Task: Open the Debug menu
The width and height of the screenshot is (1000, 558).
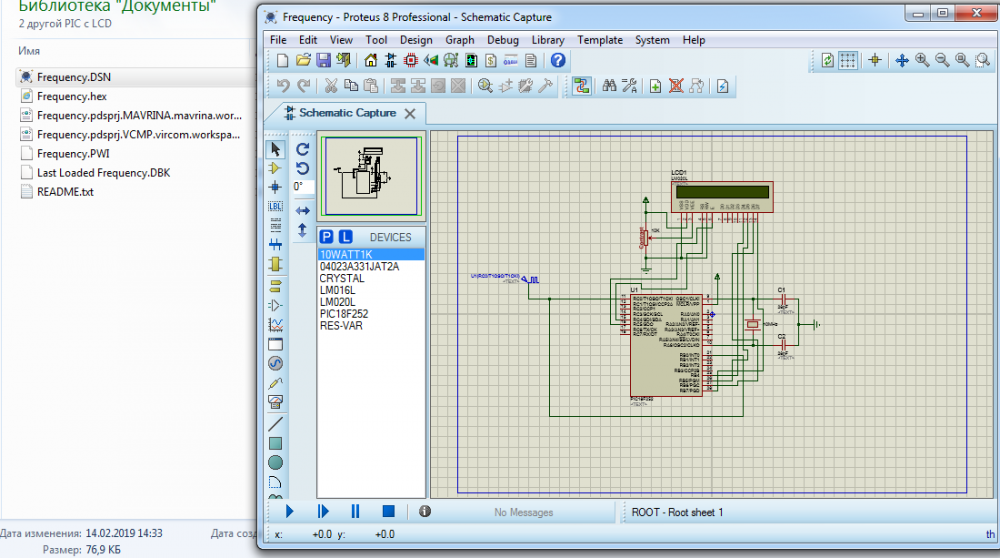Action: 503,40
